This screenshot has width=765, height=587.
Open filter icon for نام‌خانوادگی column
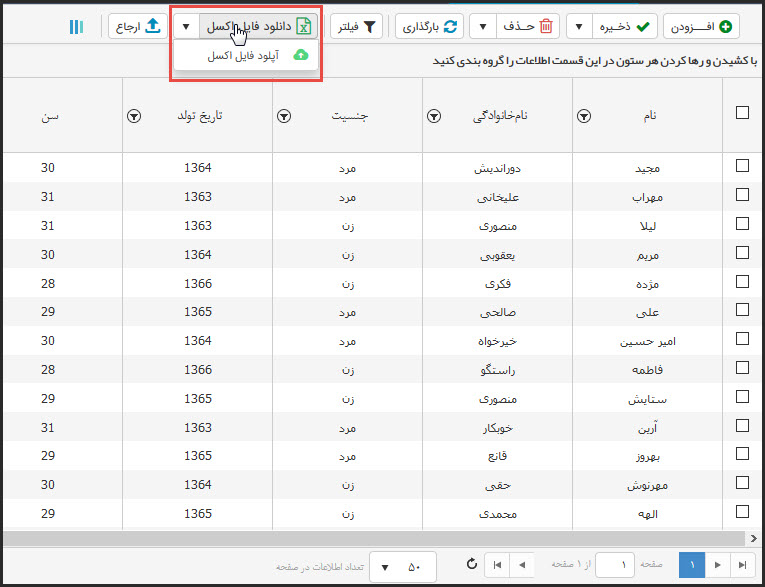tap(434, 116)
